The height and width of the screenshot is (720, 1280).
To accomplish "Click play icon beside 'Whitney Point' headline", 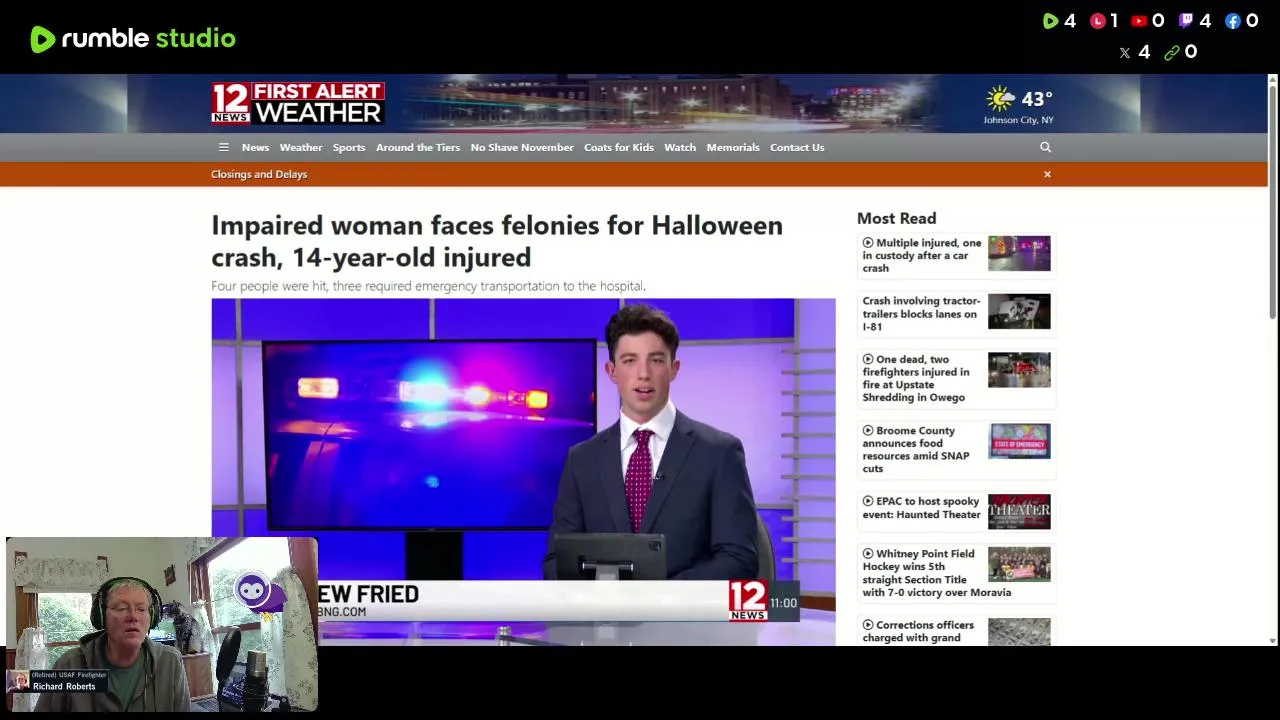I will pyautogui.click(x=868, y=554).
